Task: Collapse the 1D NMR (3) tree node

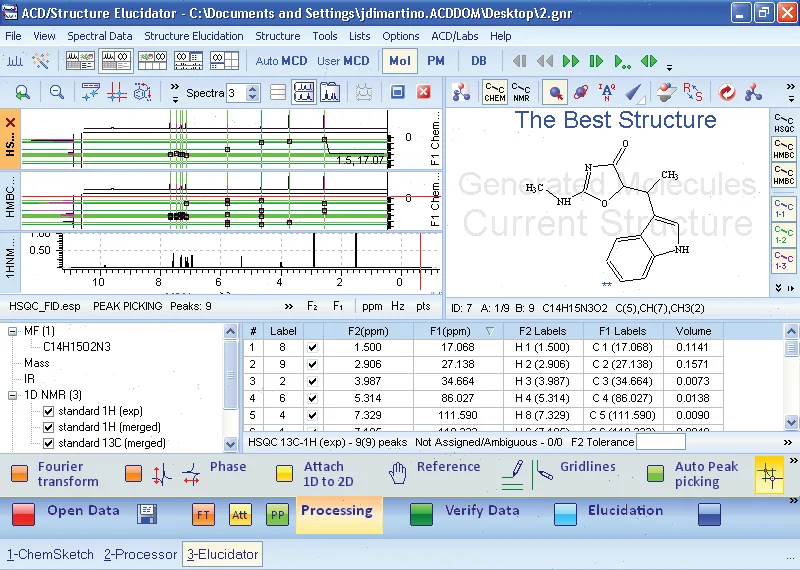Action: tap(13, 395)
